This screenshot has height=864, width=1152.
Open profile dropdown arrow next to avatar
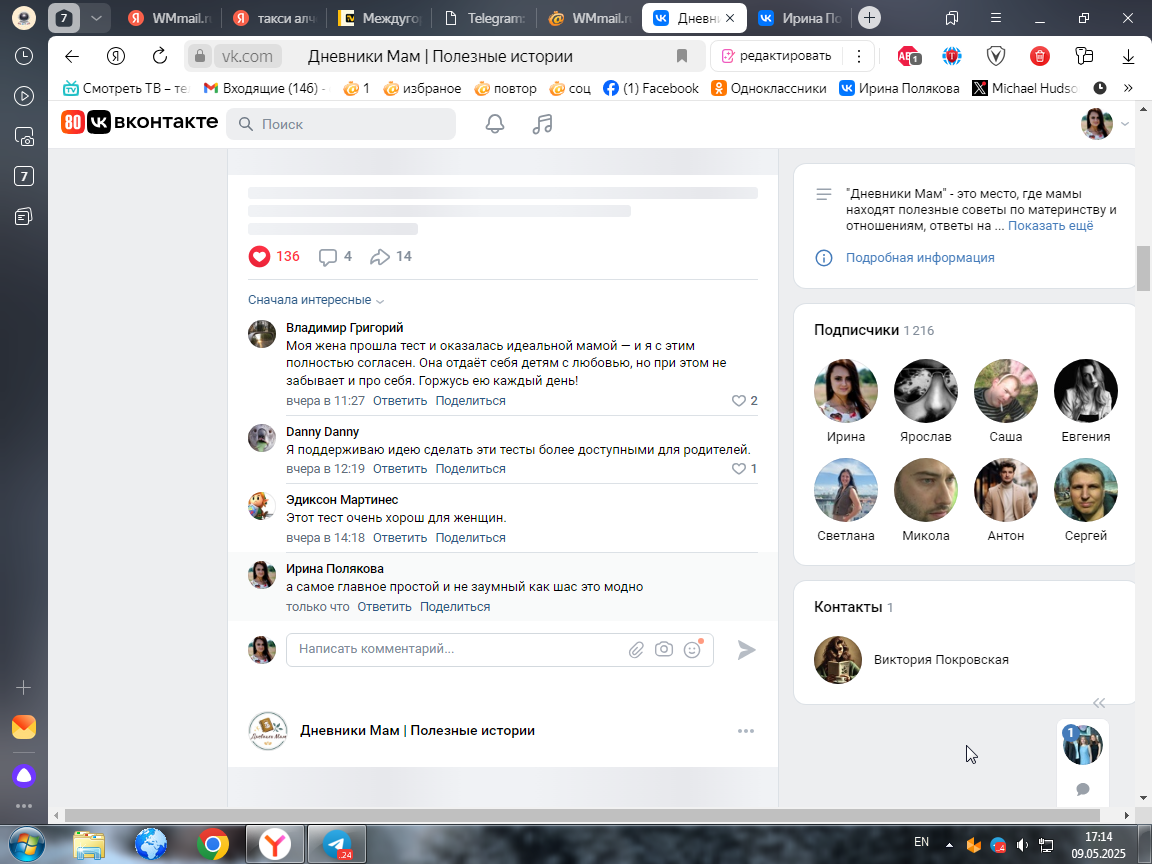coord(1125,124)
